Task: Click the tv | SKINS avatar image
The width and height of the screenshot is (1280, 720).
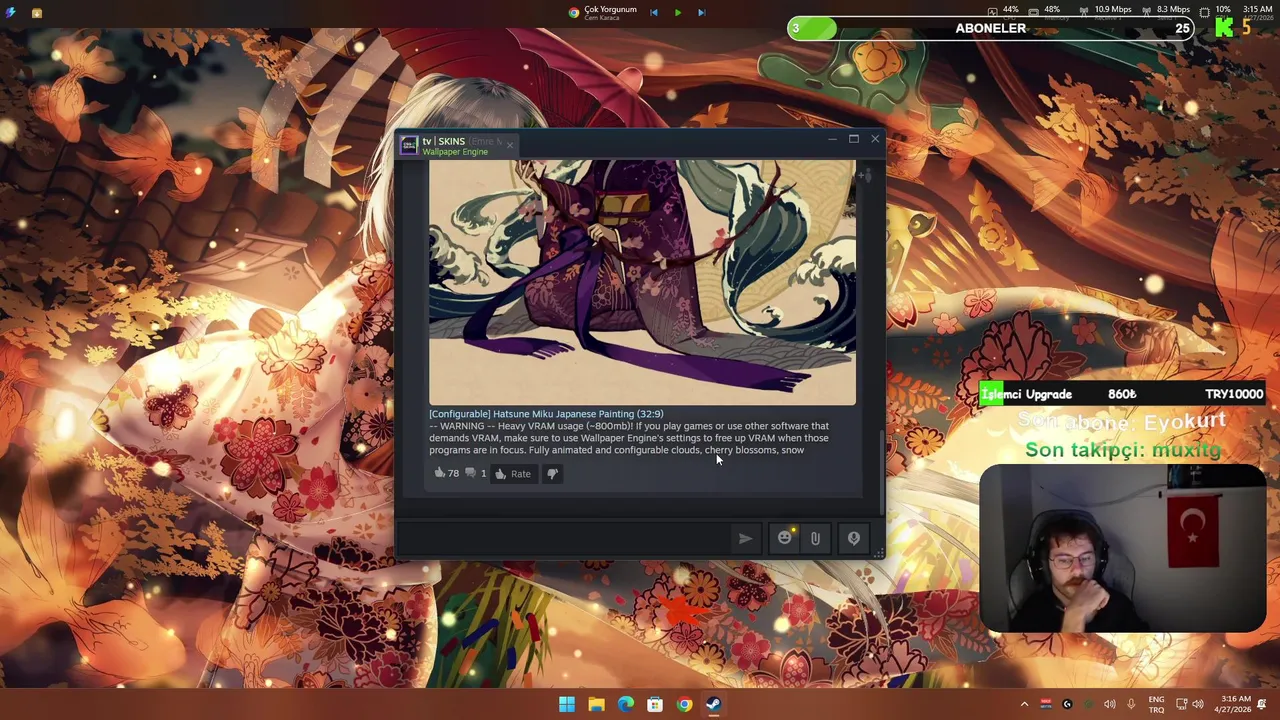Action: (x=409, y=146)
